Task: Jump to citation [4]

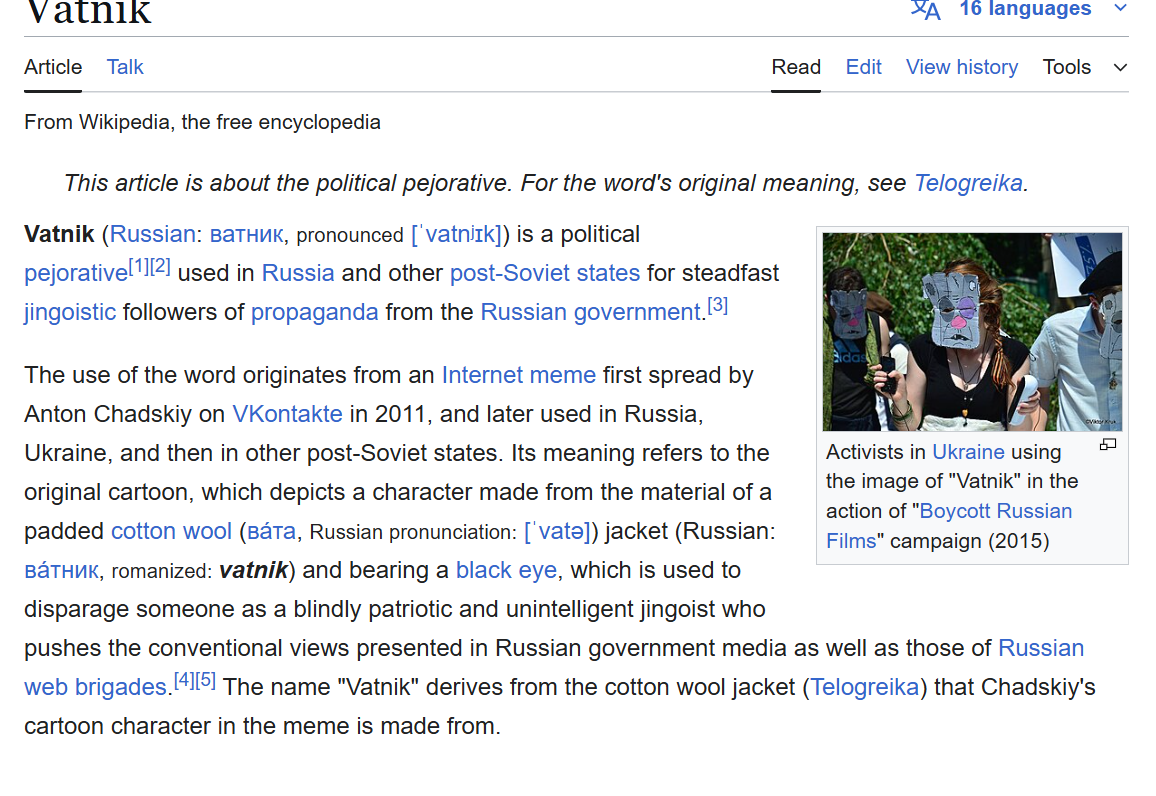Action: point(184,680)
